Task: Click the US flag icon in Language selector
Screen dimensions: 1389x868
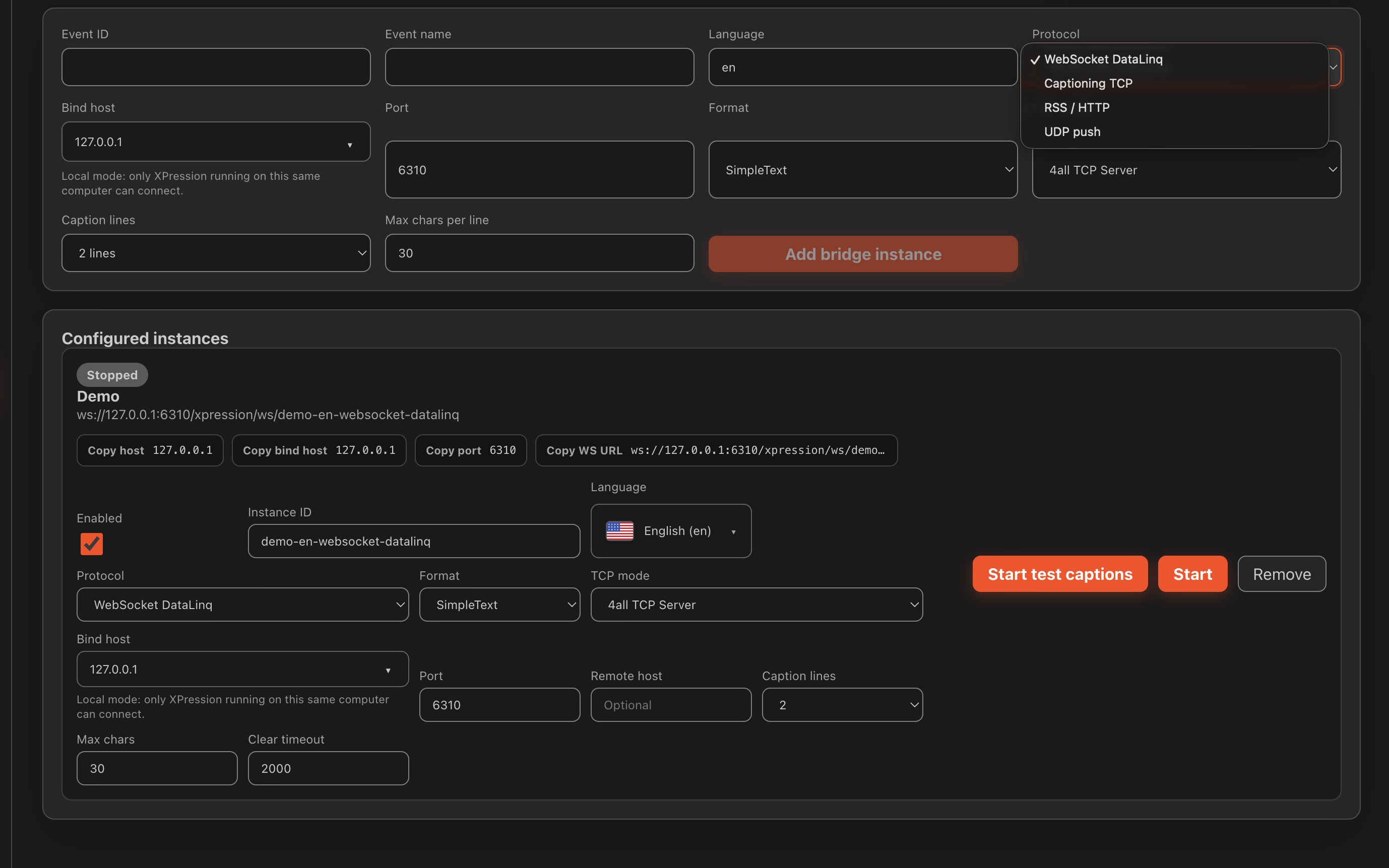Action: click(619, 531)
